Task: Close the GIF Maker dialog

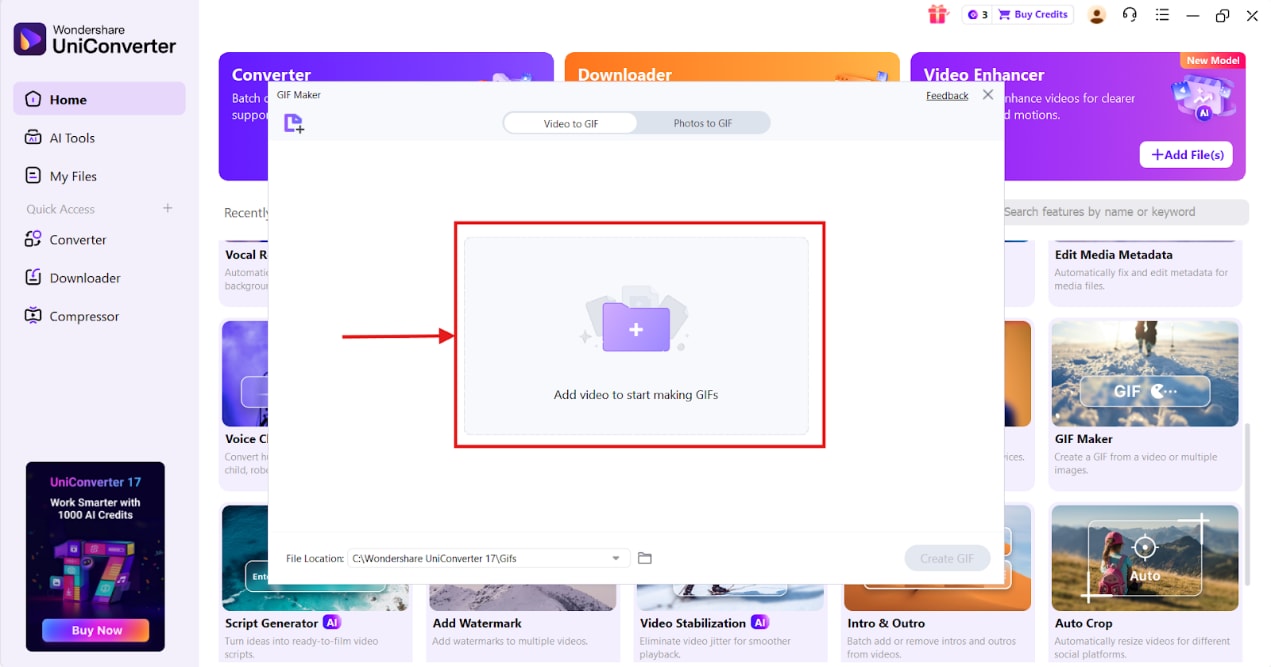Action: [x=988, y=95]
